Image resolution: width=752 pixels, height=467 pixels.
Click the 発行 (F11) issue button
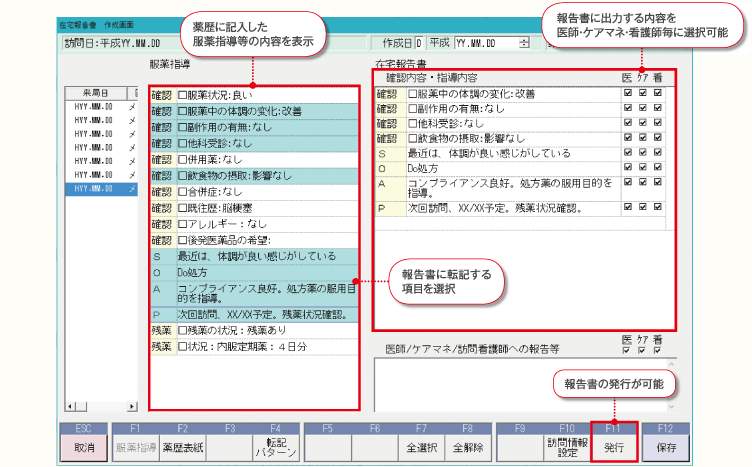tap(613, 448)
